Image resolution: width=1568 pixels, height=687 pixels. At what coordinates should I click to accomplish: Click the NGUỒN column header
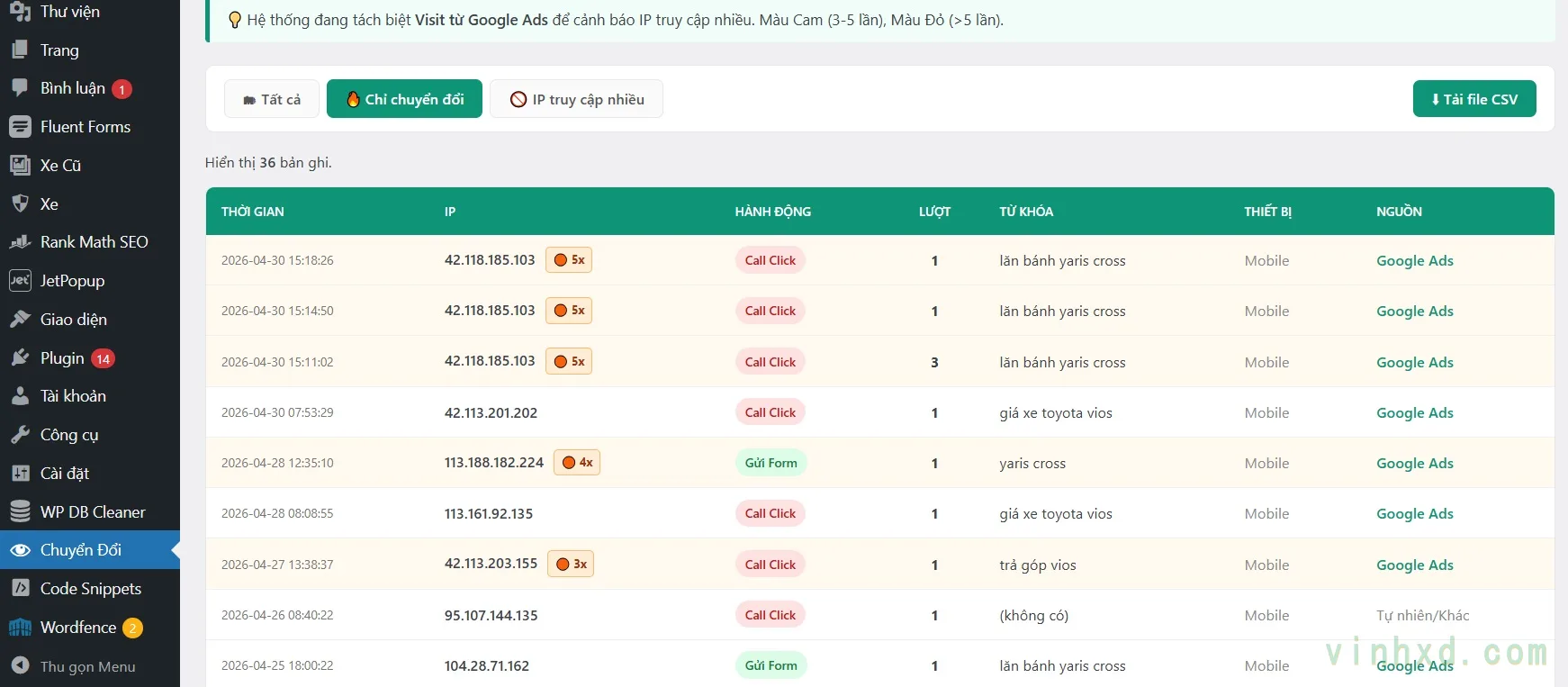pyautogui.click(x=1399, y=212)
